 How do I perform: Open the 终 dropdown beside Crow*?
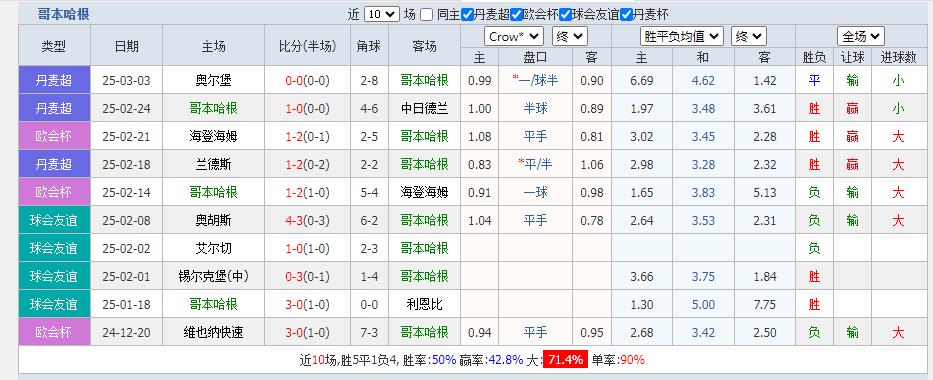[x=569, y=36]
